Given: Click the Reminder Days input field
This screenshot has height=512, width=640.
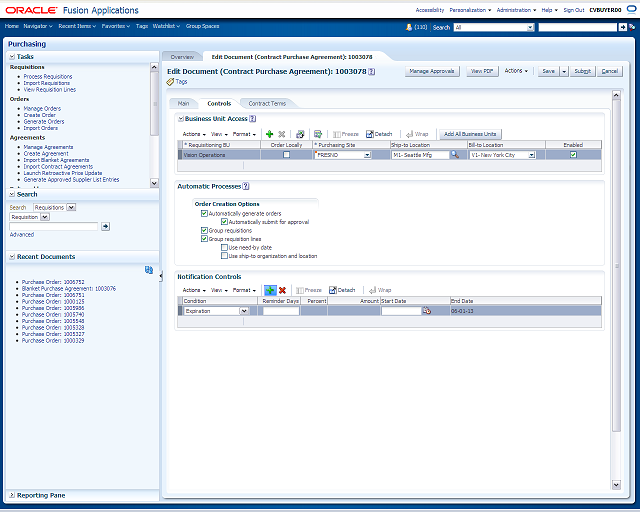Looking at the screenshot, I should [281, 311].
